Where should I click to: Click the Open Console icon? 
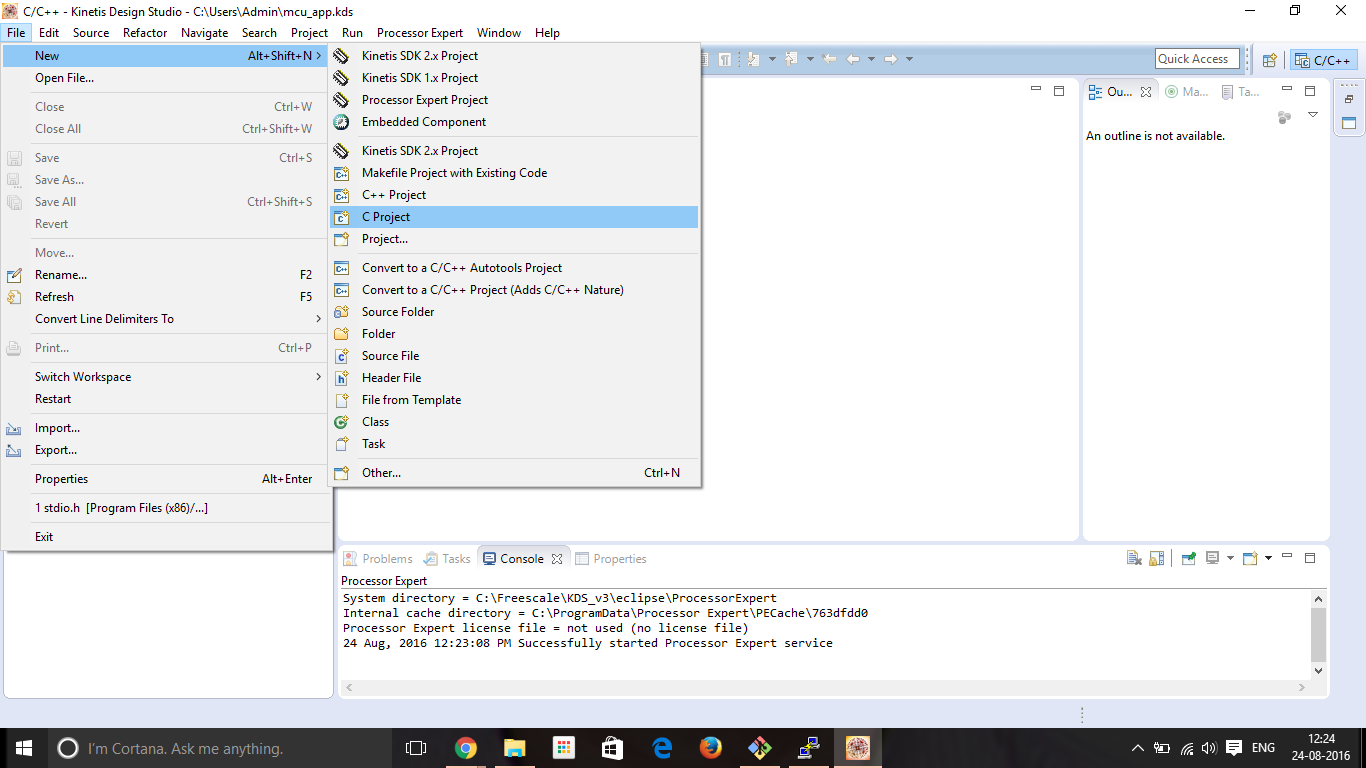coord(1250,558)
